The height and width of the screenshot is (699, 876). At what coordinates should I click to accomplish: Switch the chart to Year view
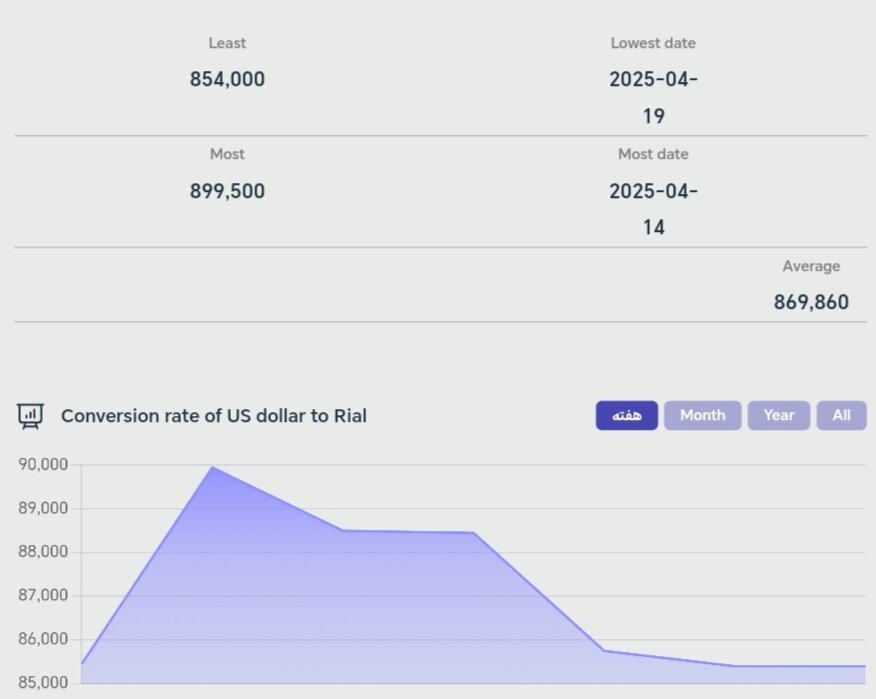tap(778, 416)
